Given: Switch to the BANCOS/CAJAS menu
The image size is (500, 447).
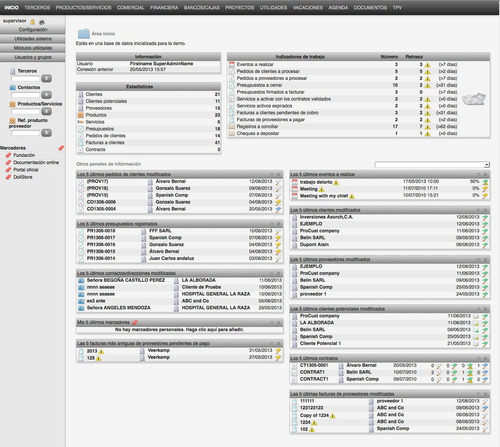Looking at the screenshot, I should (202, 7).
